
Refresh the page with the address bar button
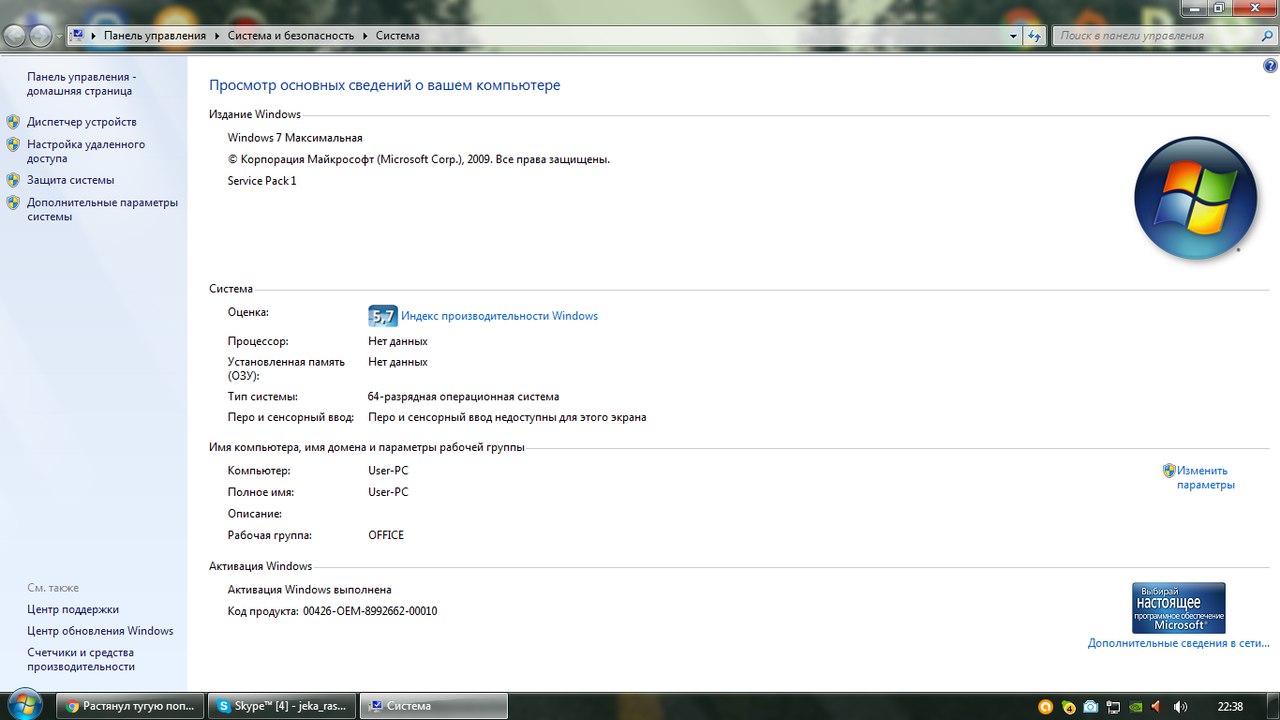click(x=1035, y=36)
